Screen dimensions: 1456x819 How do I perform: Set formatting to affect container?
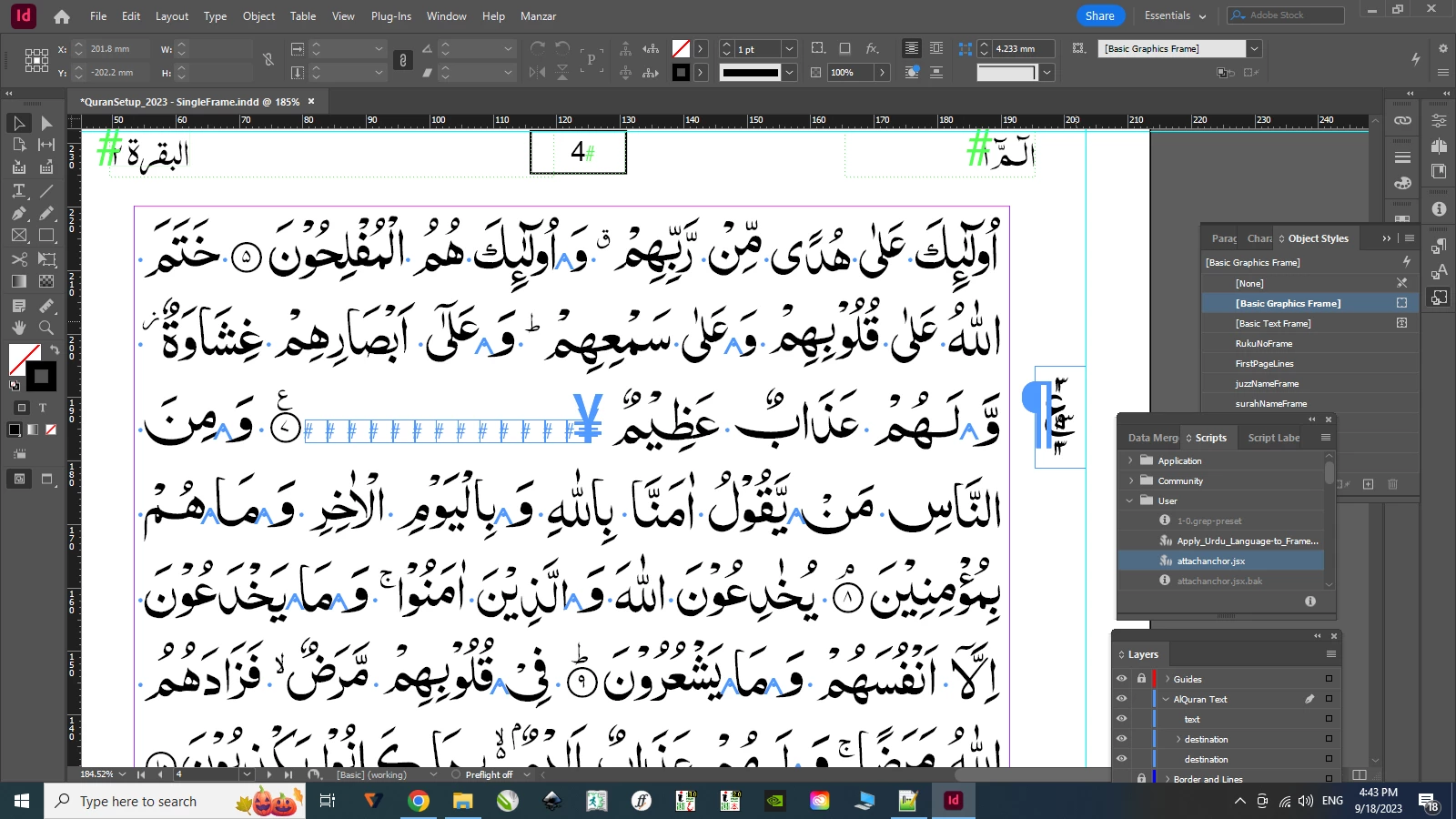22,408
